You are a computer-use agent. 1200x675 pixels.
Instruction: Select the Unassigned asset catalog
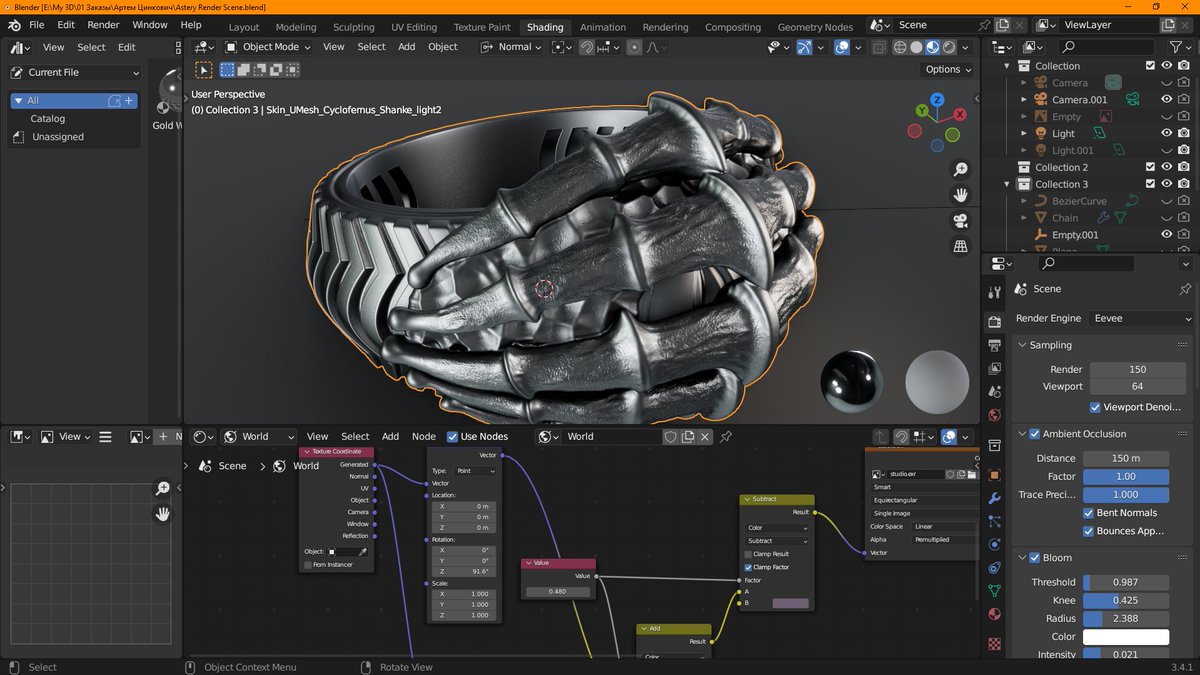pos(58,137)
